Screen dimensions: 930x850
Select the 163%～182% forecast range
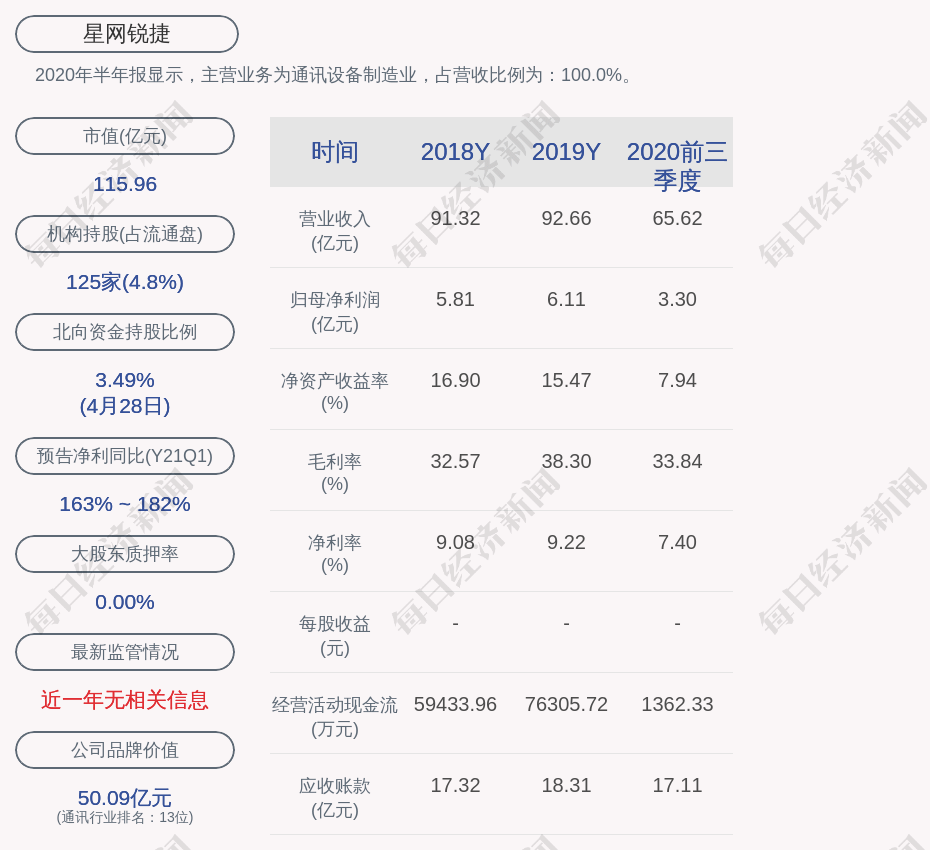pyautogui.click(x=124, y=504)
